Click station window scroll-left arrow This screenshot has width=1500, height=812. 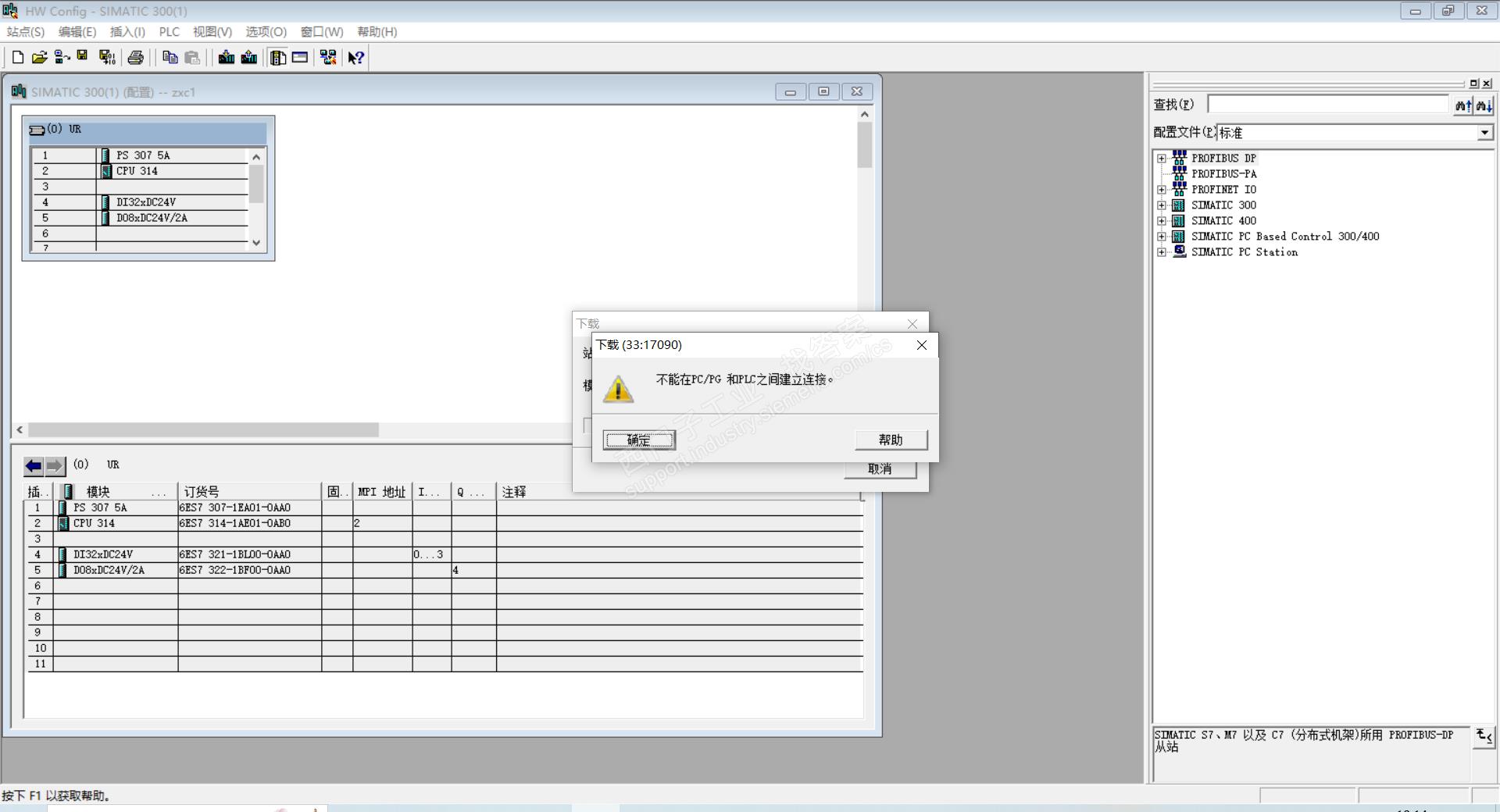point(20,430)
